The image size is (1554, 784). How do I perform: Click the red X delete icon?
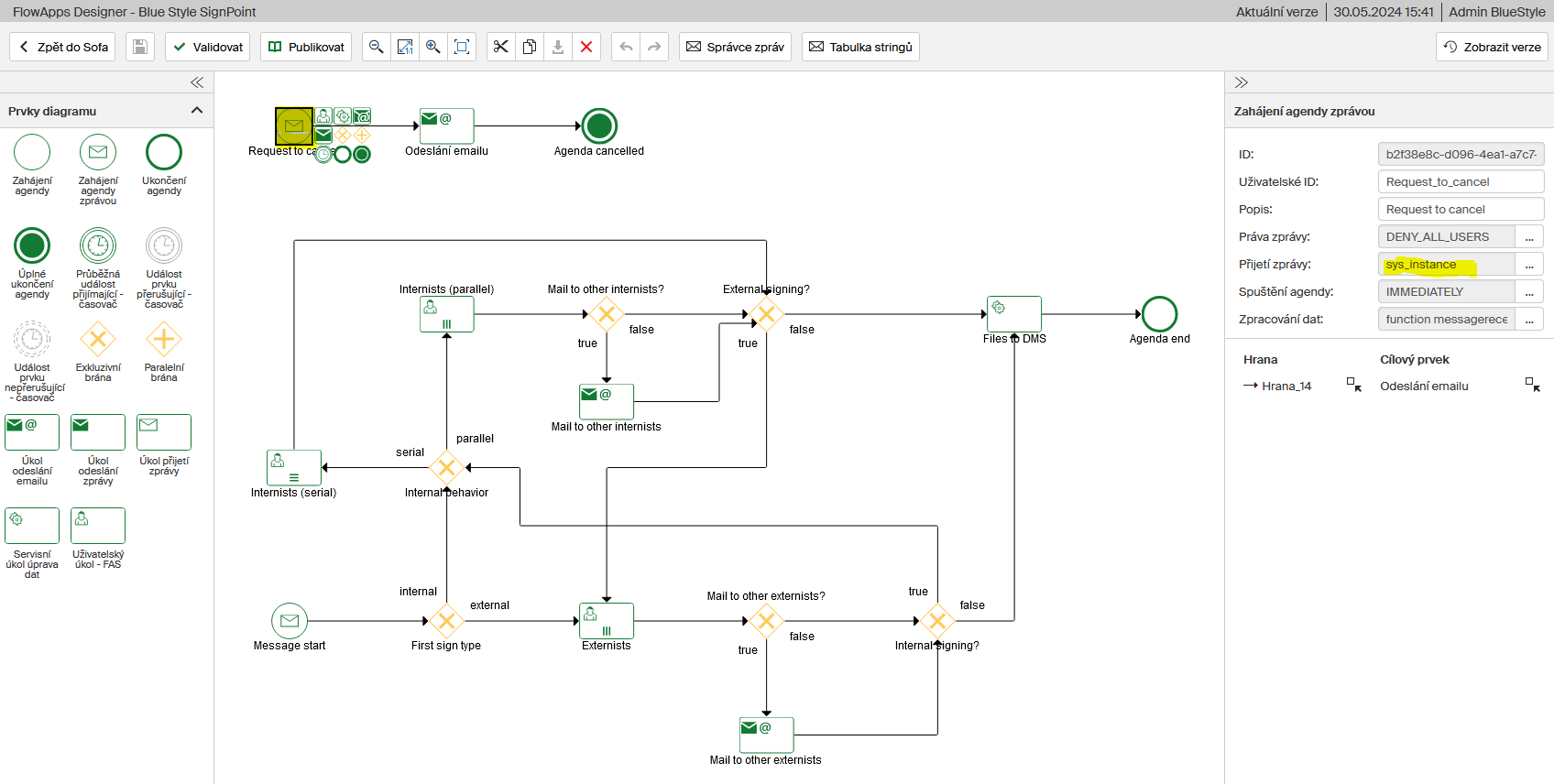[586, 47]
